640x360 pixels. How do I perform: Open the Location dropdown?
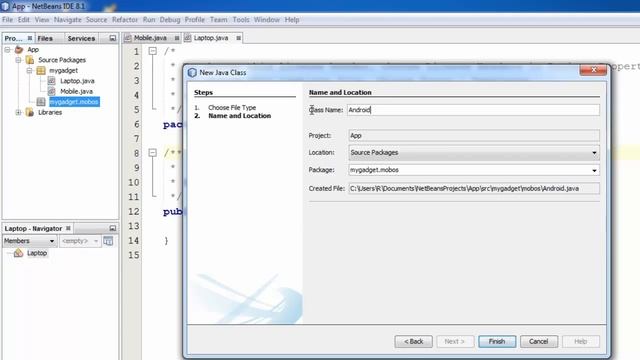coord(594,153)
